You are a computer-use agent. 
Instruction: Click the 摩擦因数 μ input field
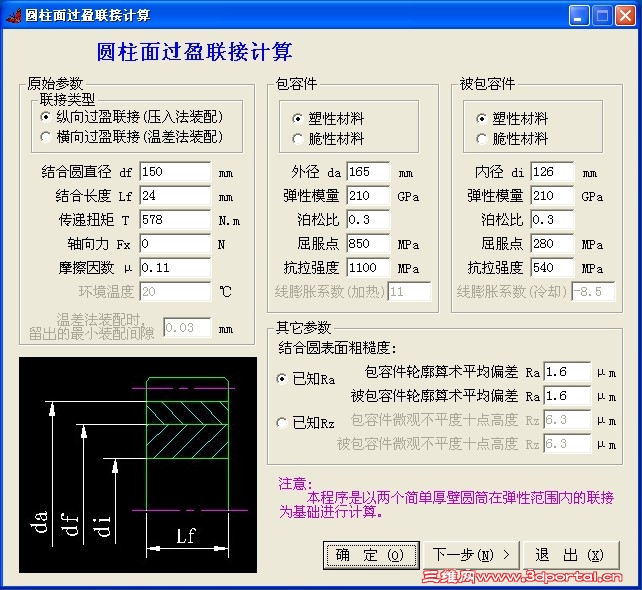pos(175,268)
